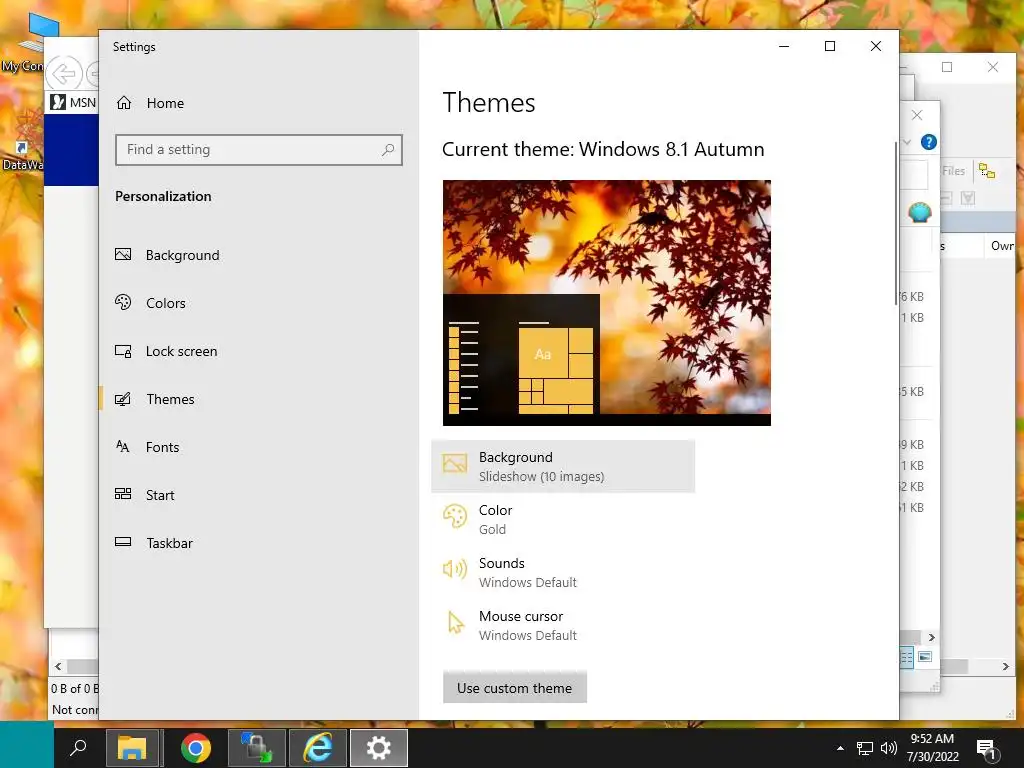Click the taskbar search magnifier

click(x=78, y=748)
